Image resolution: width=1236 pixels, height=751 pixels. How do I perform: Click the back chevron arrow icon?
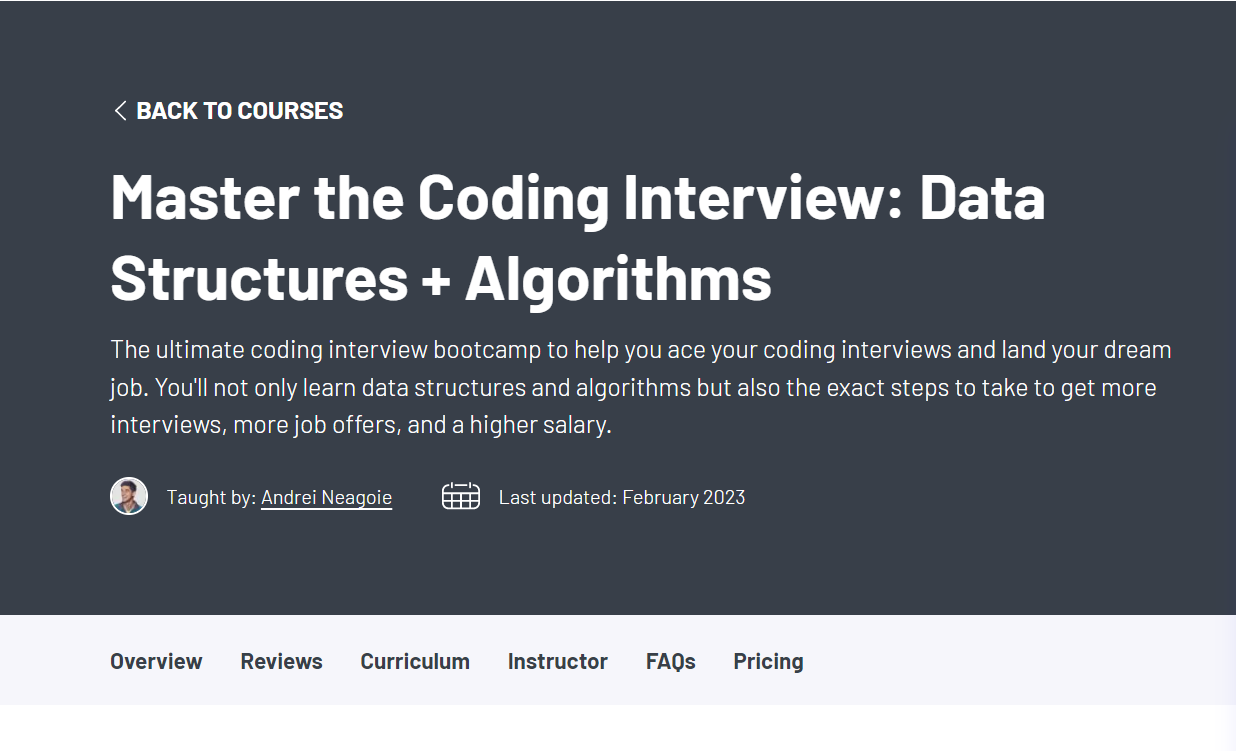point(120,111)
